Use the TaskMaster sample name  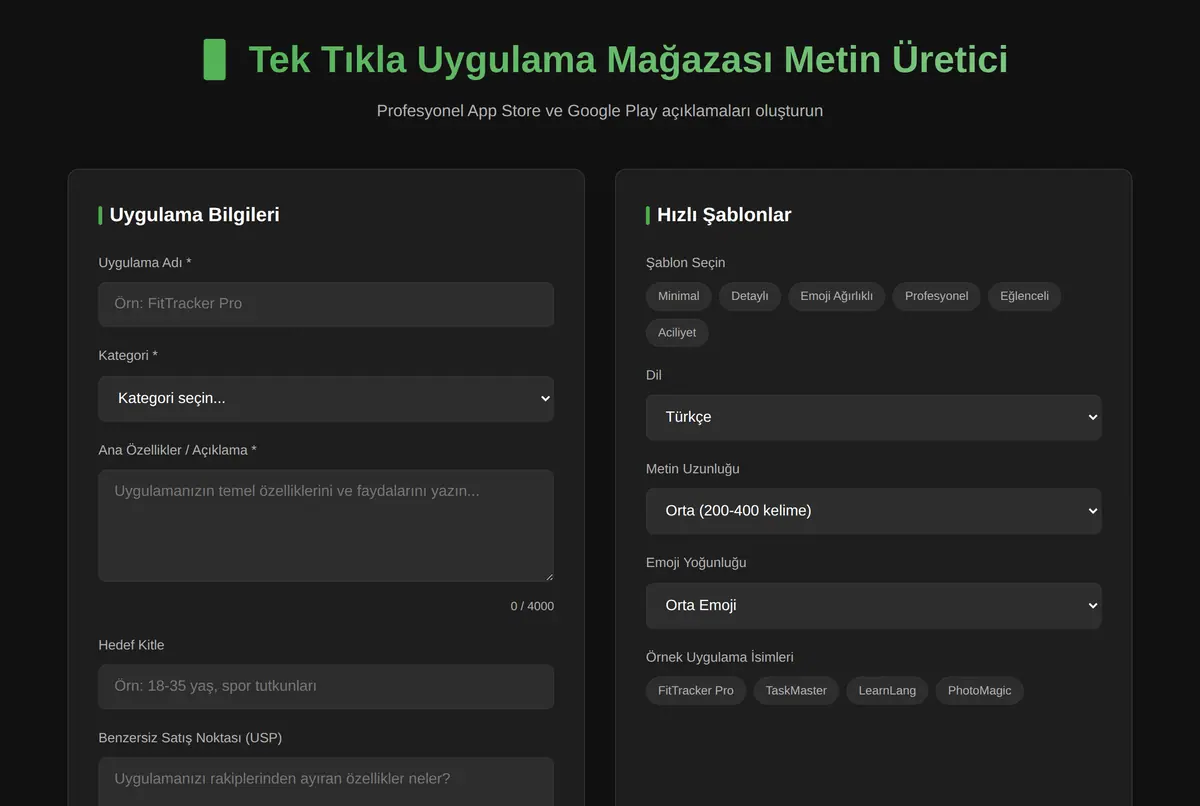pyautogui.click(x=797, y=691)
